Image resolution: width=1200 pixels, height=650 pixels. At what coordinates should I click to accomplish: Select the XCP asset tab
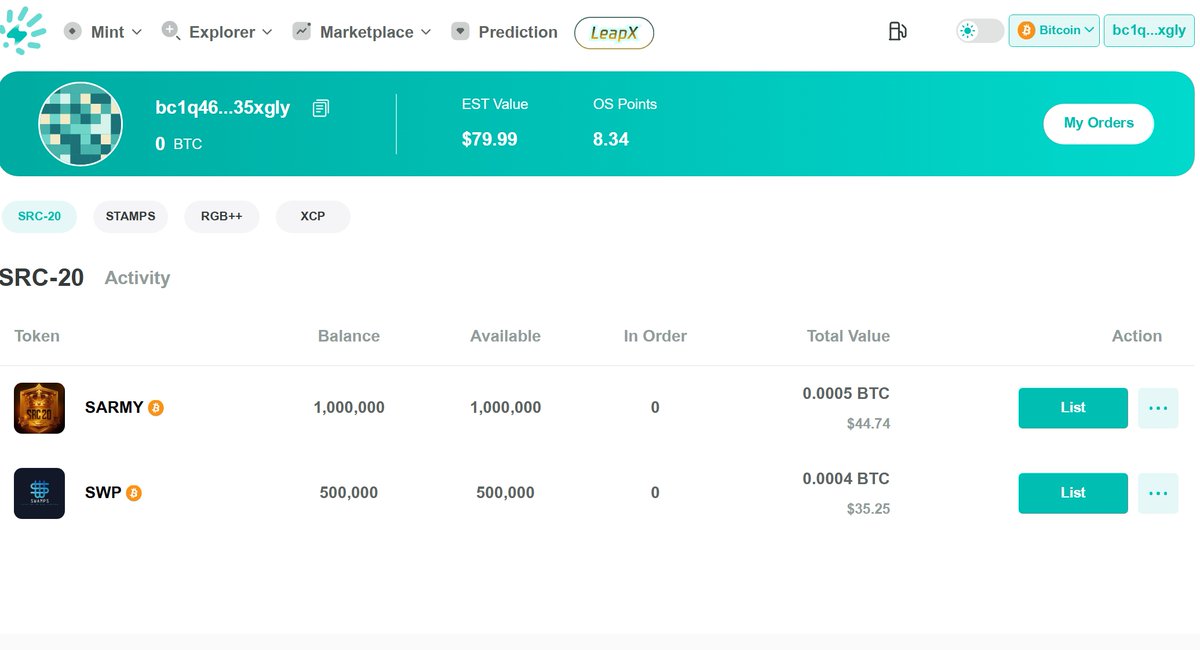(313, 216)
